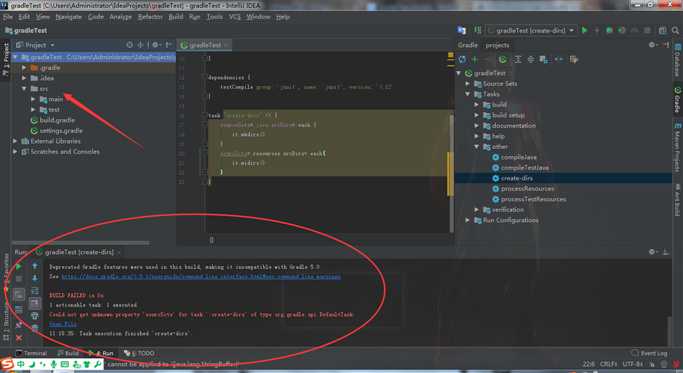The height and width of the screenshot is (373, 683).
Task: Expand Source Sets in Gradle panel
Action: [467, 84]
